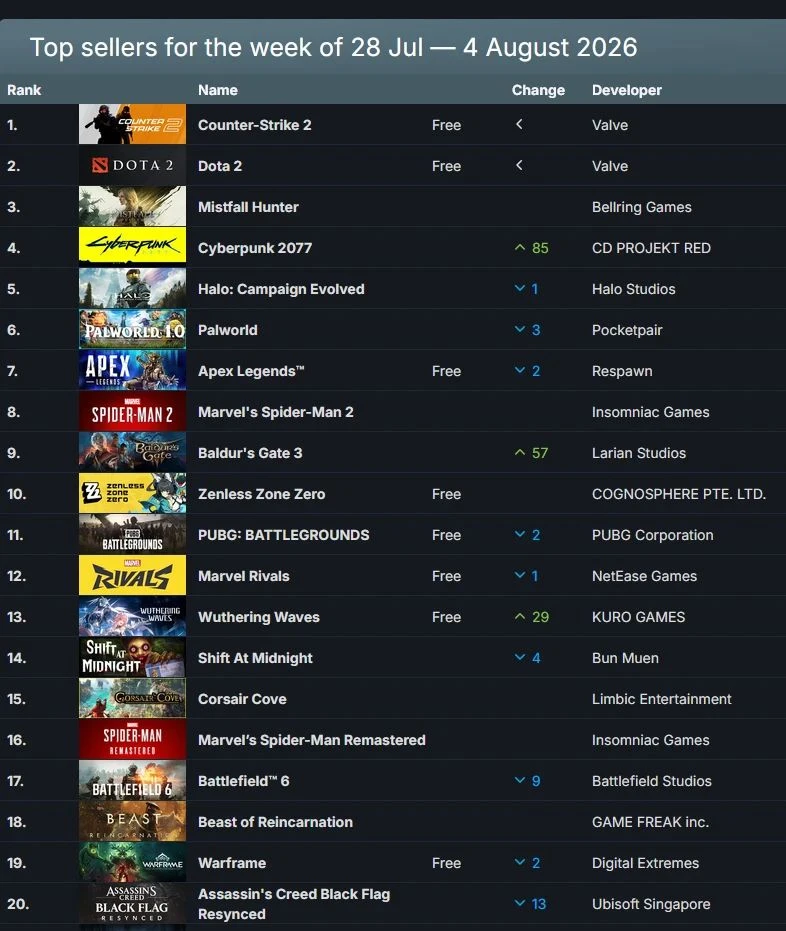786x931 pixels.
Task: Sort by the Name column header
Action: [218, 90]
